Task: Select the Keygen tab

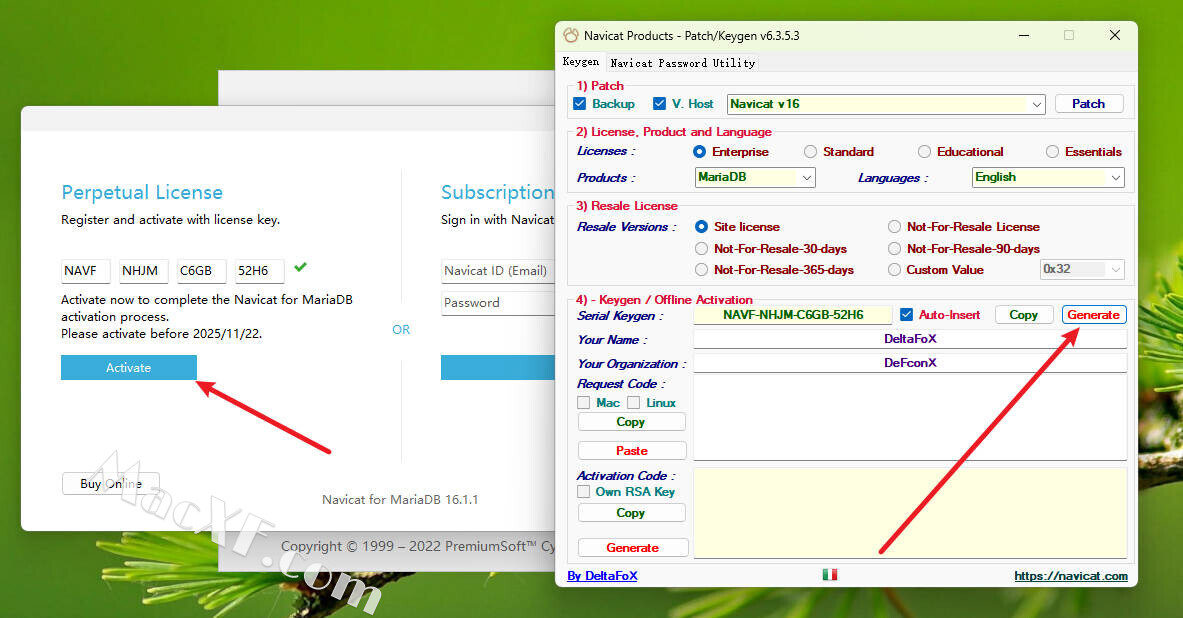Action: (581, 62)
